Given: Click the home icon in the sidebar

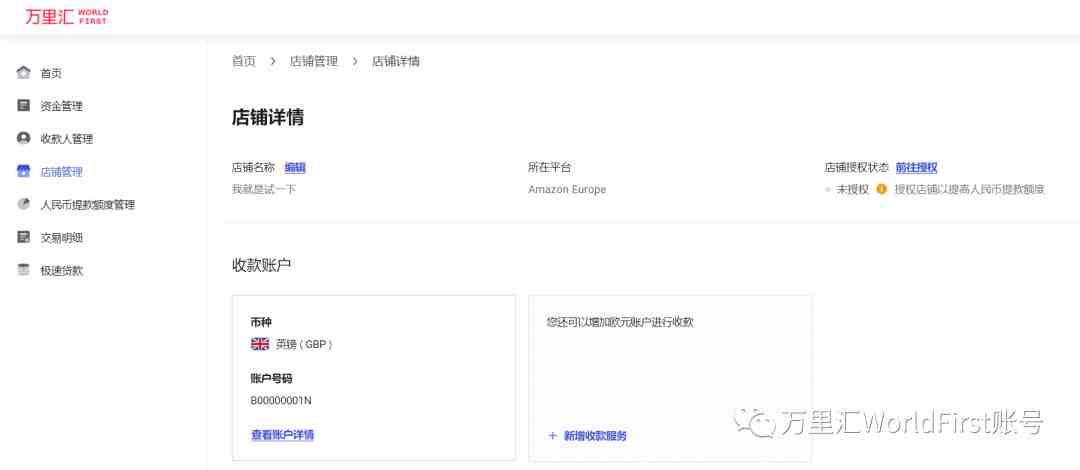Looking at the screenshot, I should coord(23,72).
